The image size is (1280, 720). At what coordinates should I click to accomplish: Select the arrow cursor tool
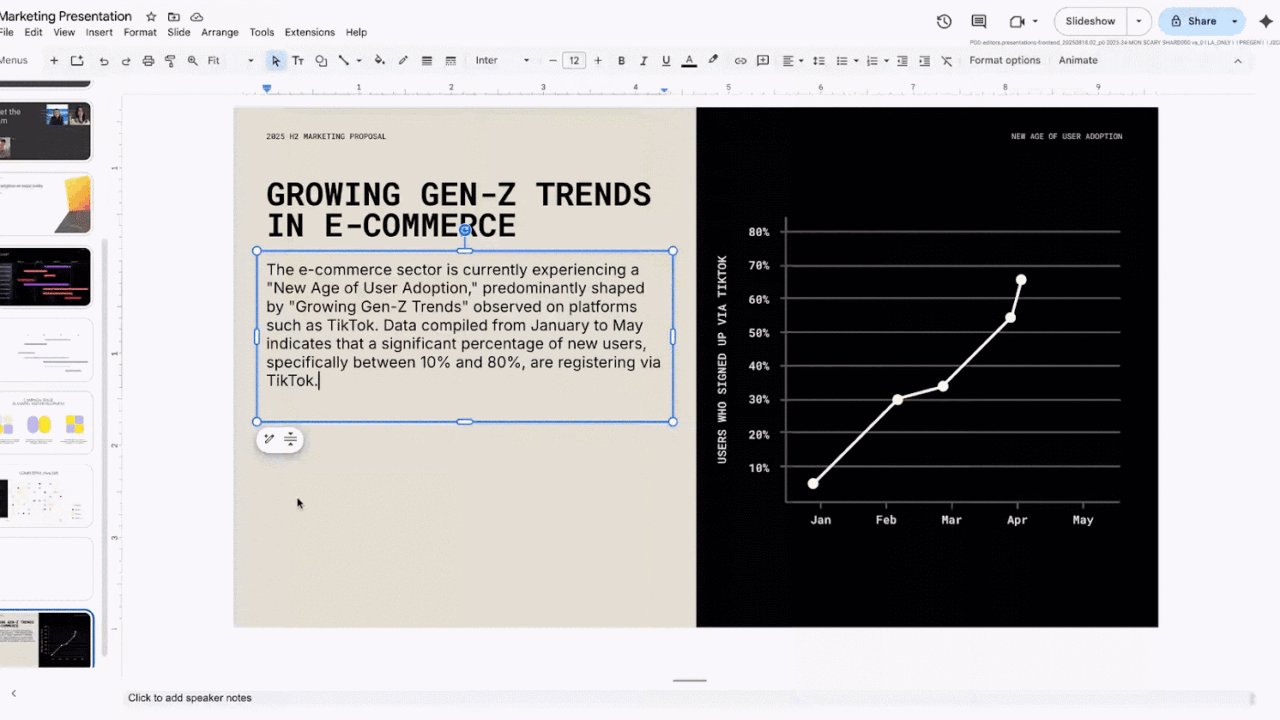point(276,61)
